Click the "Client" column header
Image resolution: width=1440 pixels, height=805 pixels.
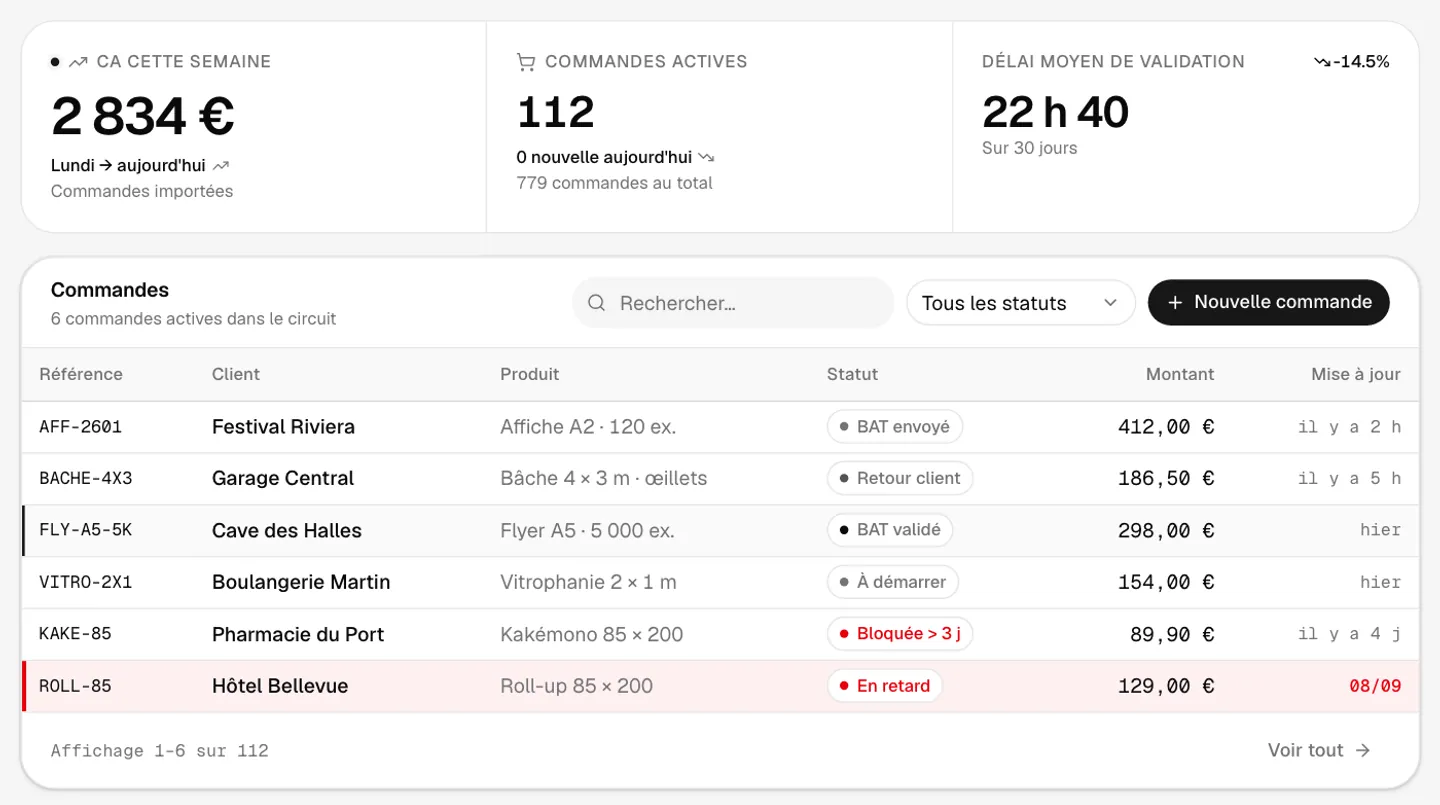tap(236, 374)
